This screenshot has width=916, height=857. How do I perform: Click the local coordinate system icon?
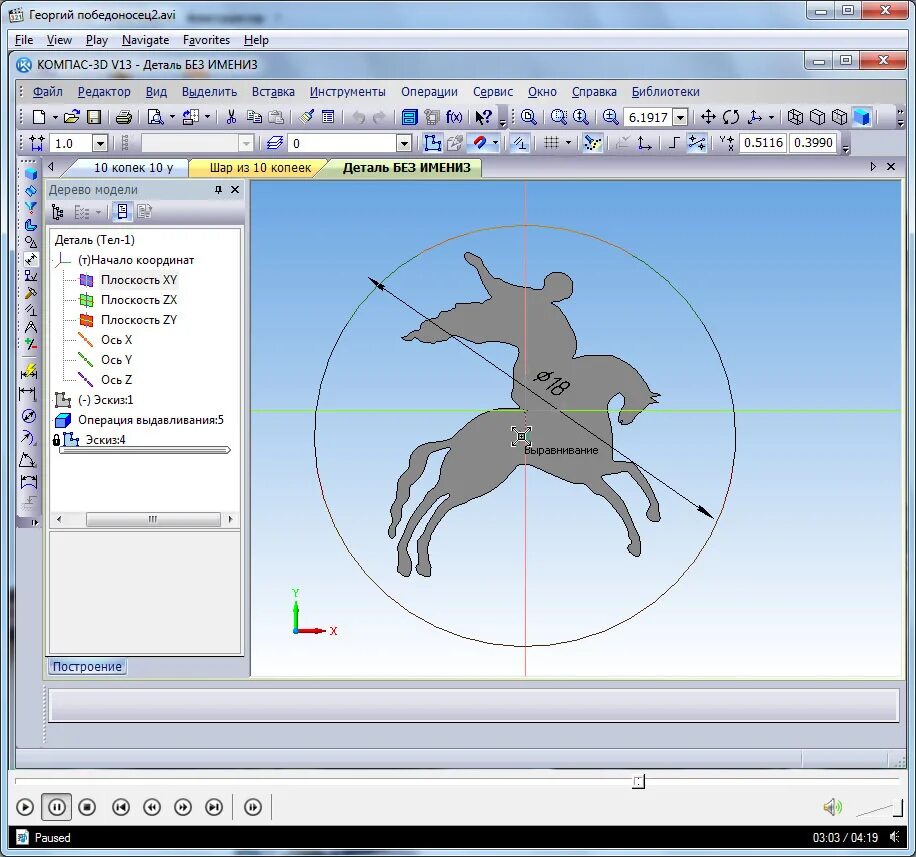pos(645,143)
